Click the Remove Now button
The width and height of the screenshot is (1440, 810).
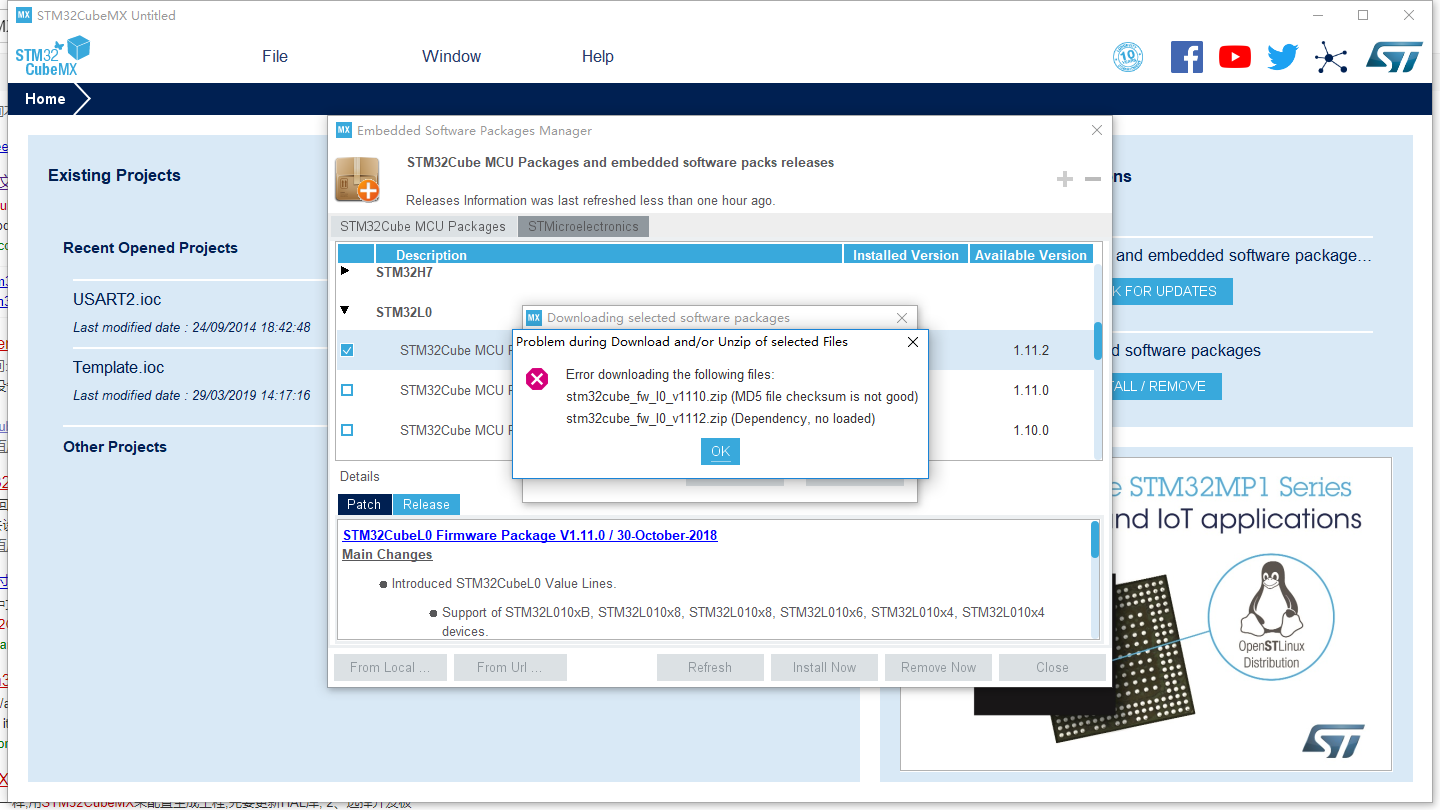(x=938, y=667)
